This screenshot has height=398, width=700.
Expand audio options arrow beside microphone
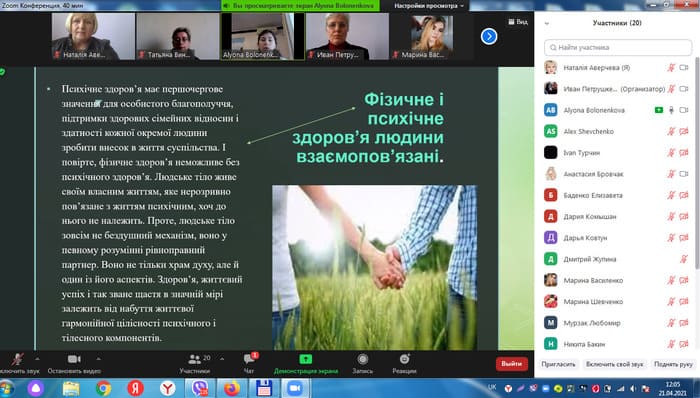point(38,358)
